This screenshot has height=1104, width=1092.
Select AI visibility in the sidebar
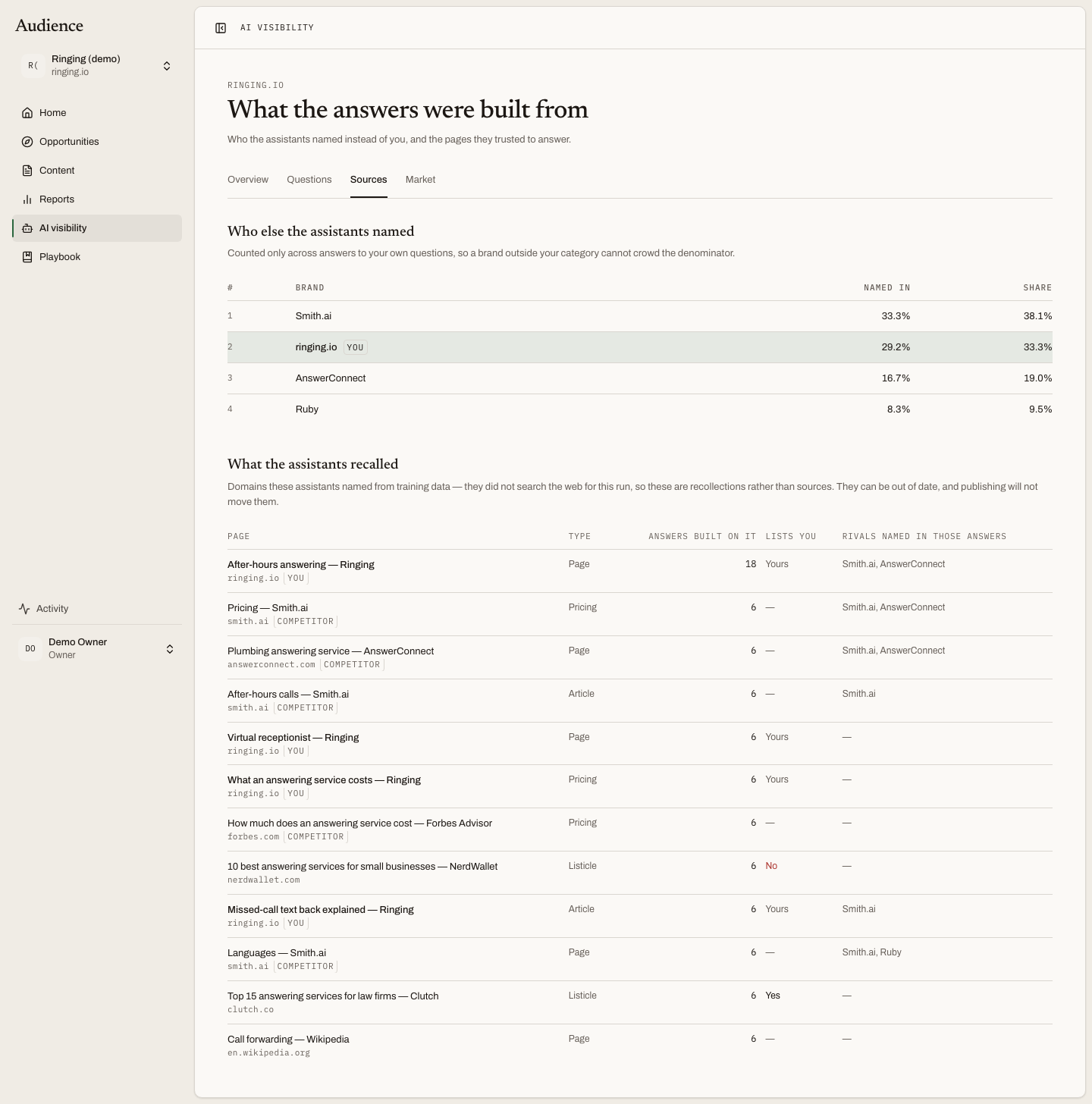97,228
